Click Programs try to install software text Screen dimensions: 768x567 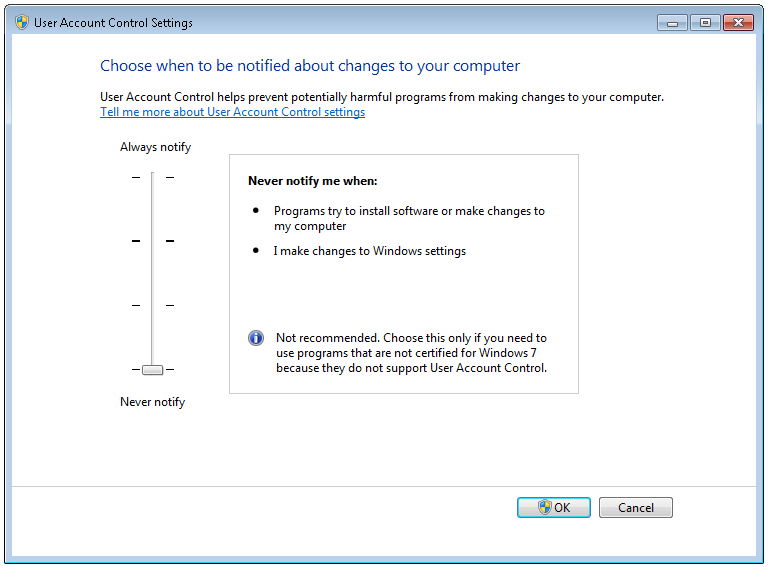[409, 218]
